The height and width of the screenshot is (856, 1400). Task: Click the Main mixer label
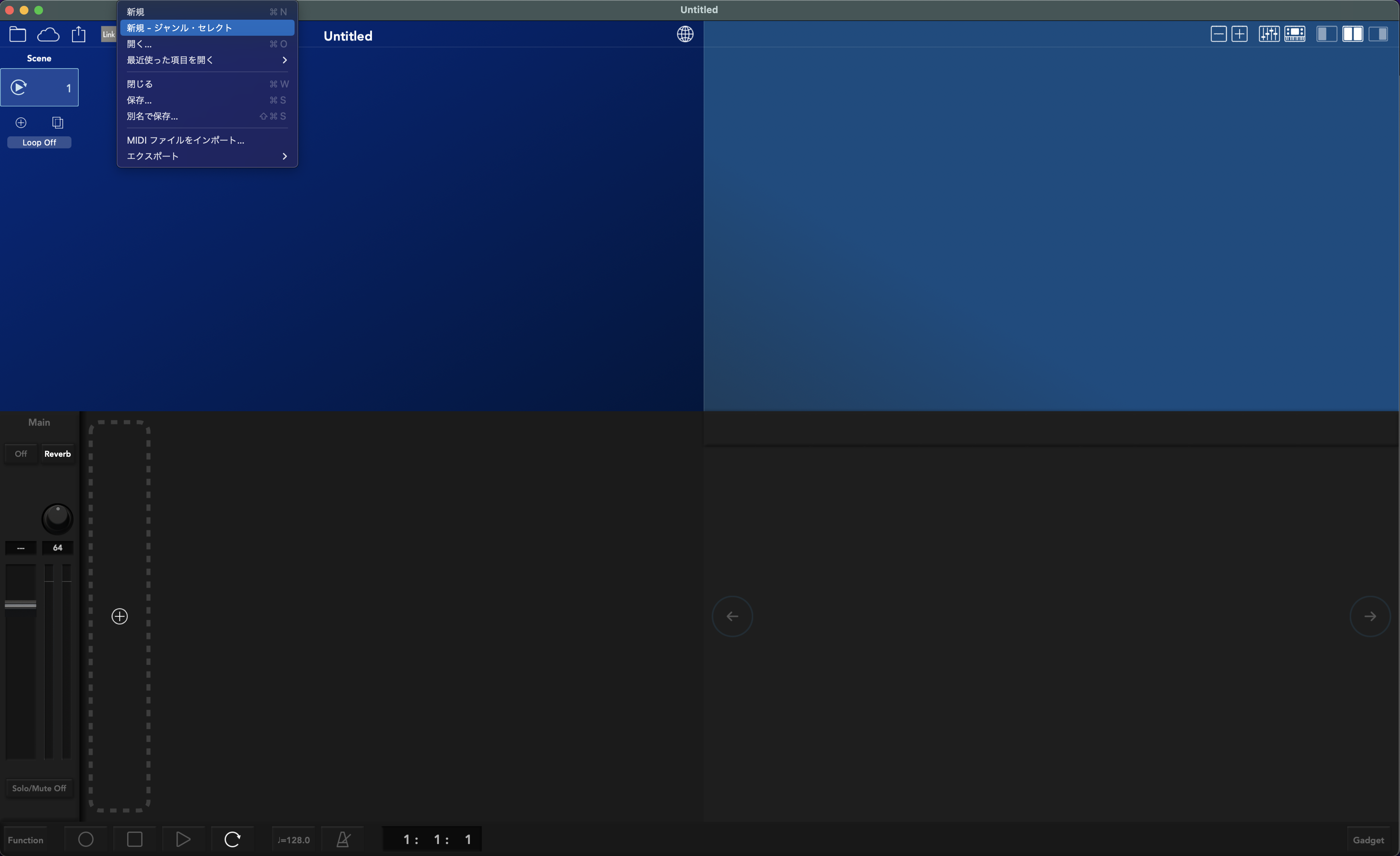tap(39, 423)
